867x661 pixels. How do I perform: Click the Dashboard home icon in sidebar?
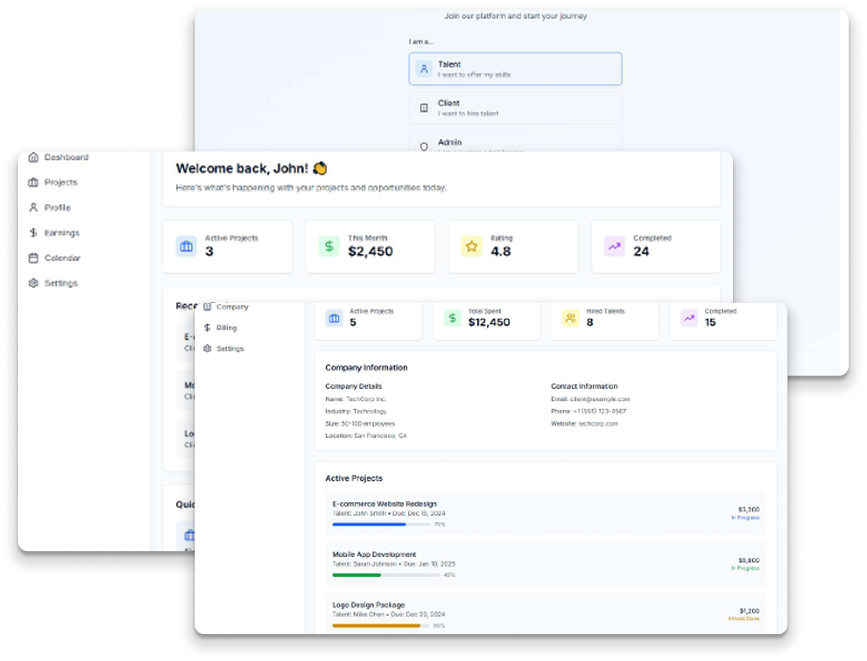click(x=34, y=158)
